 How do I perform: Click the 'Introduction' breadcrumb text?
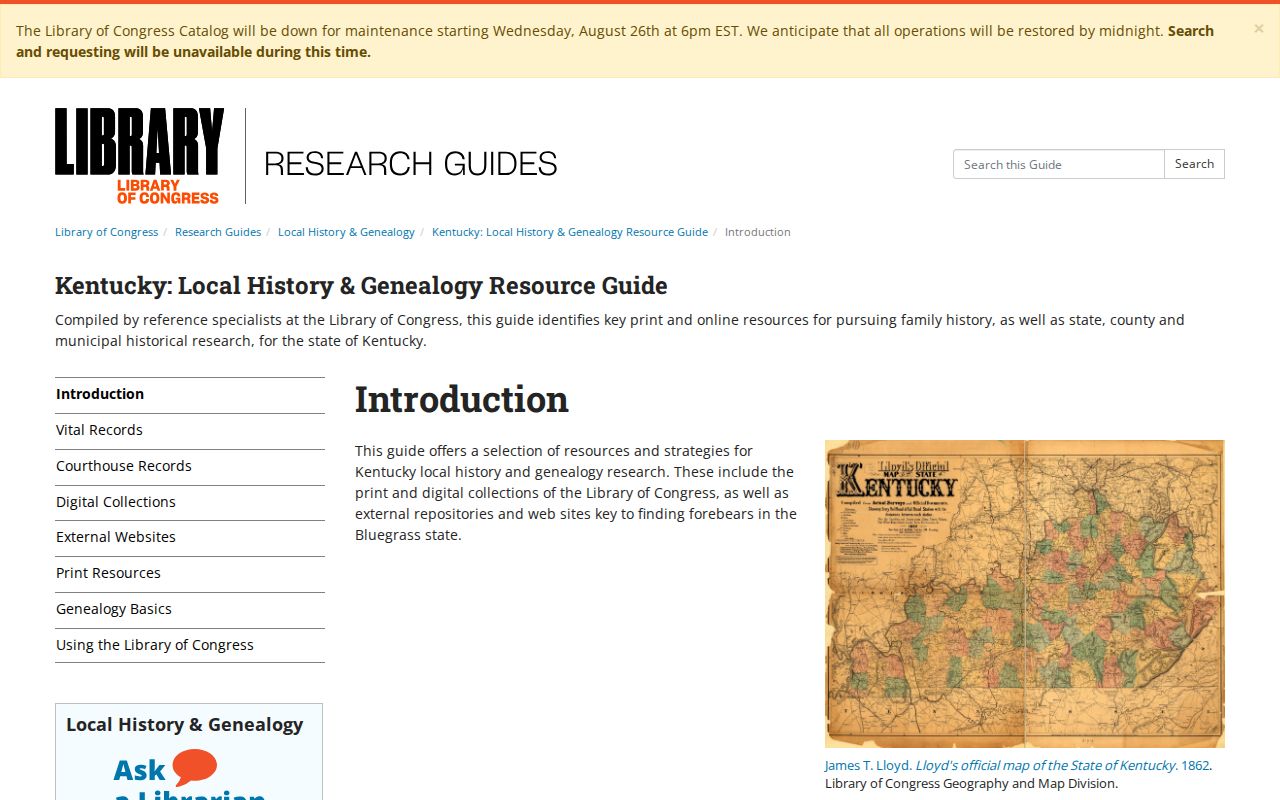(758, 232)
